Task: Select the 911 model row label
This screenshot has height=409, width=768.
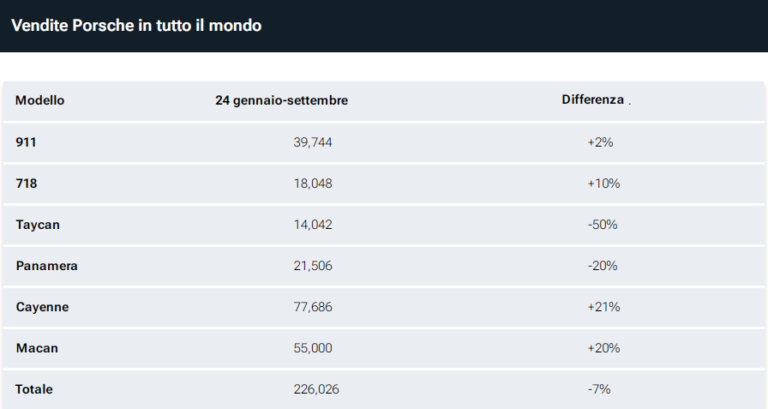Action: tap(27, 142)
